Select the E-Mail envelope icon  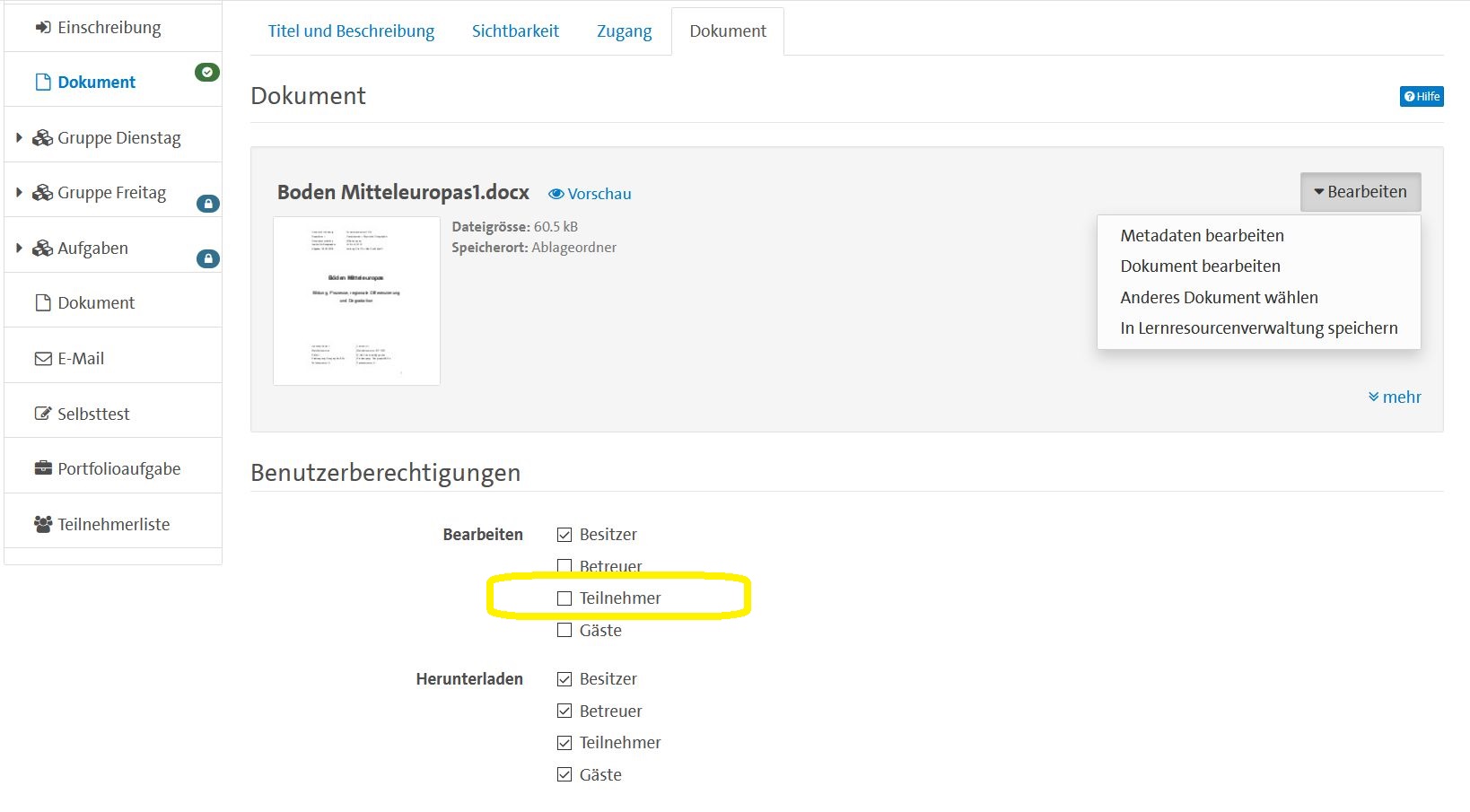pyautogui.click(x=42, y=357)
